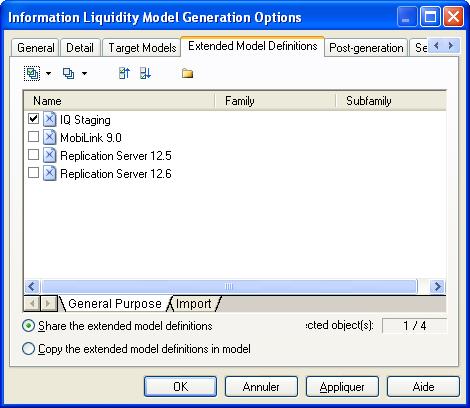The image size is (470, 408).
Task: Maximize the dialog window
Action: (430, 17)
